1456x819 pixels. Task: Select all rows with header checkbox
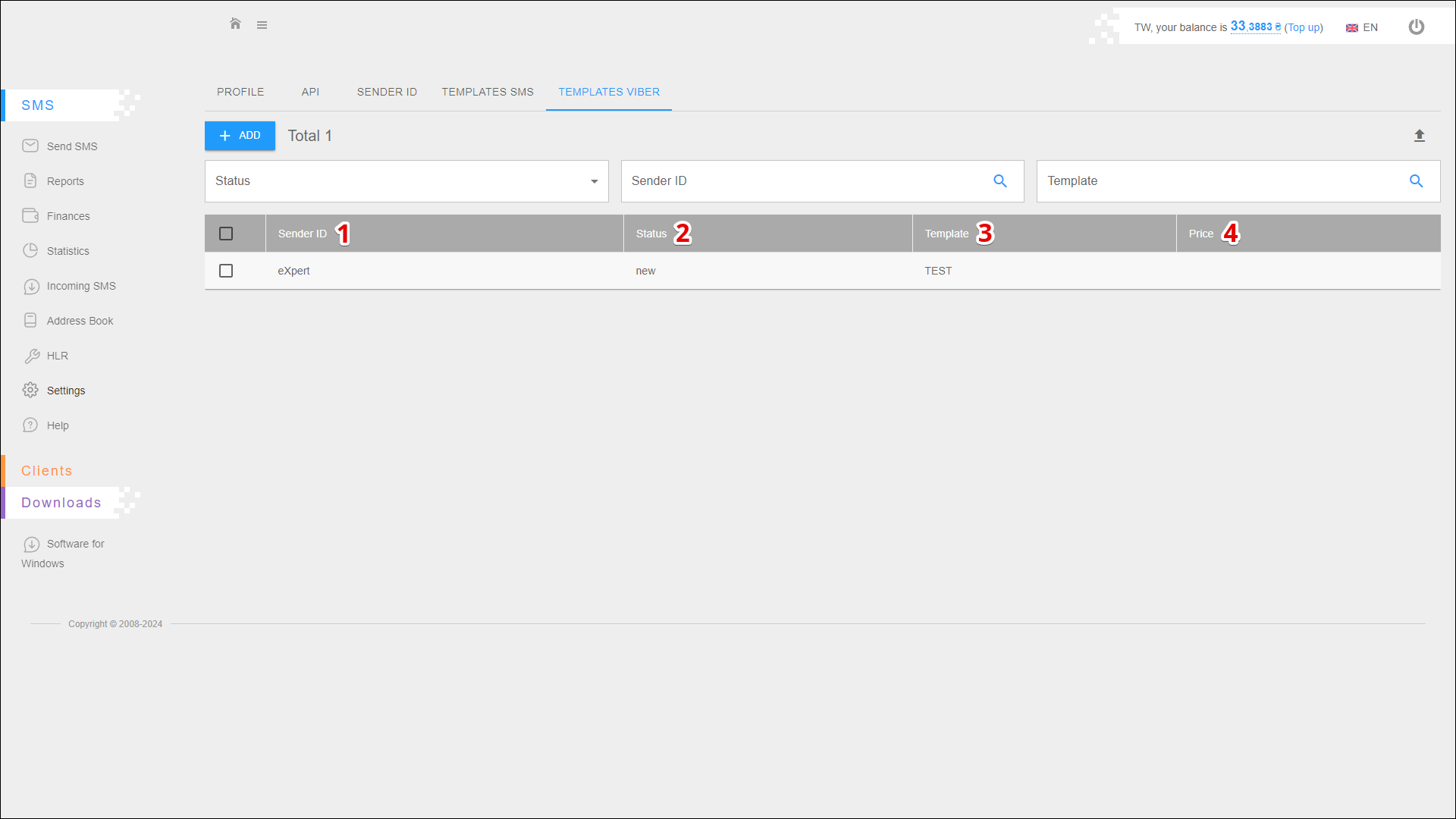click(226, 234)
